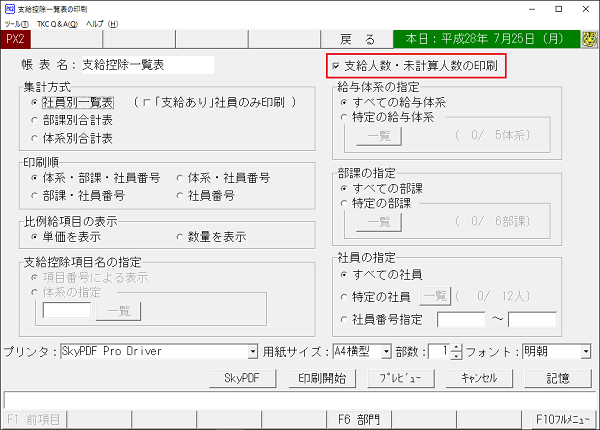Image resolution: width=600 pixels, height=430 pixels.
Task: Click F1 前項目 function key button
Action: click(34, 420)
